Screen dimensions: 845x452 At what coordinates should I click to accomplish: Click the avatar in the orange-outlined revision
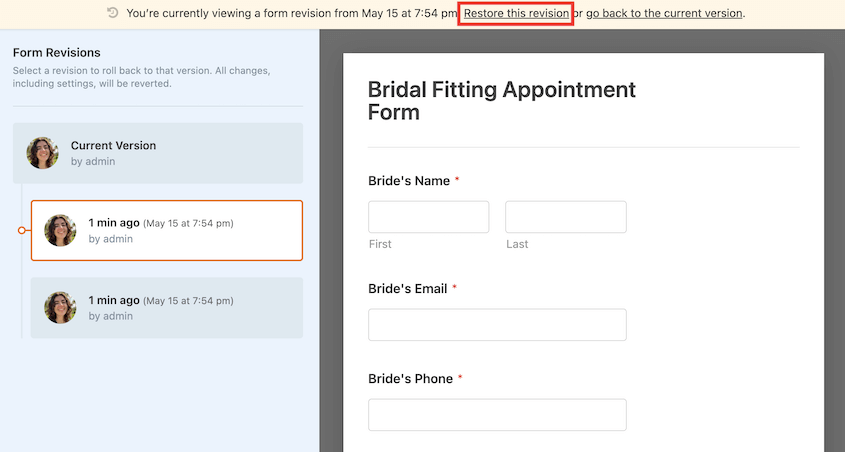60,231
